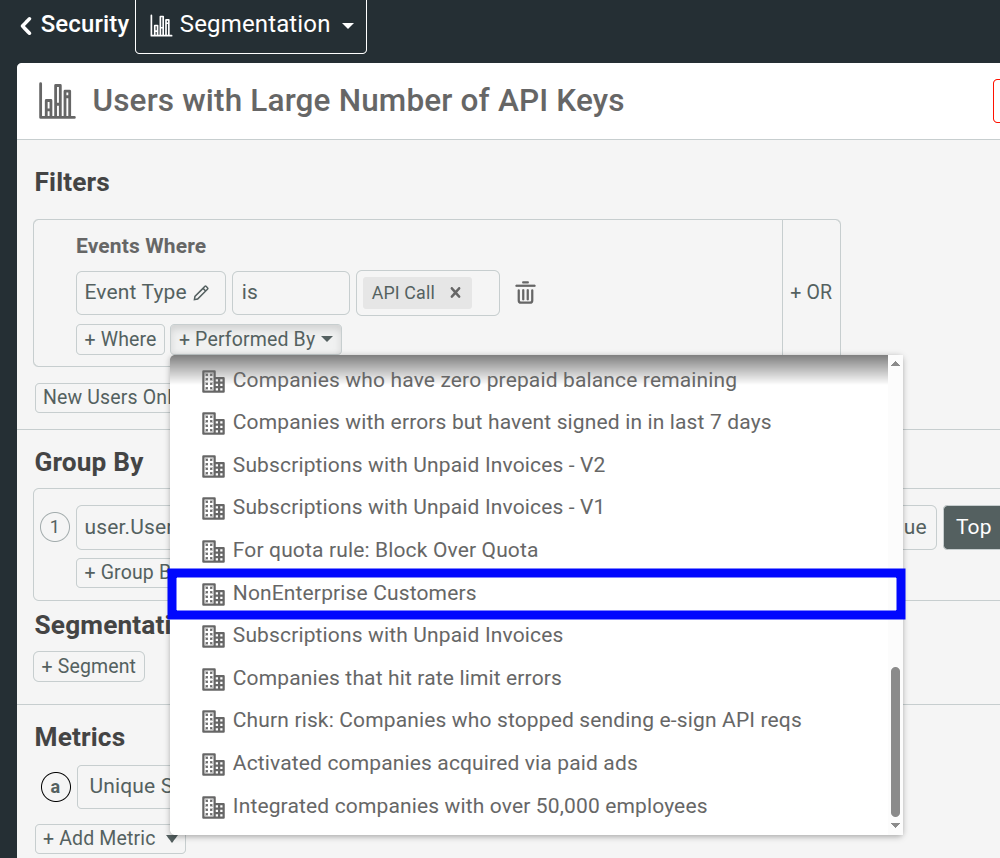Click the pencil icon beside Event Type

201,293
